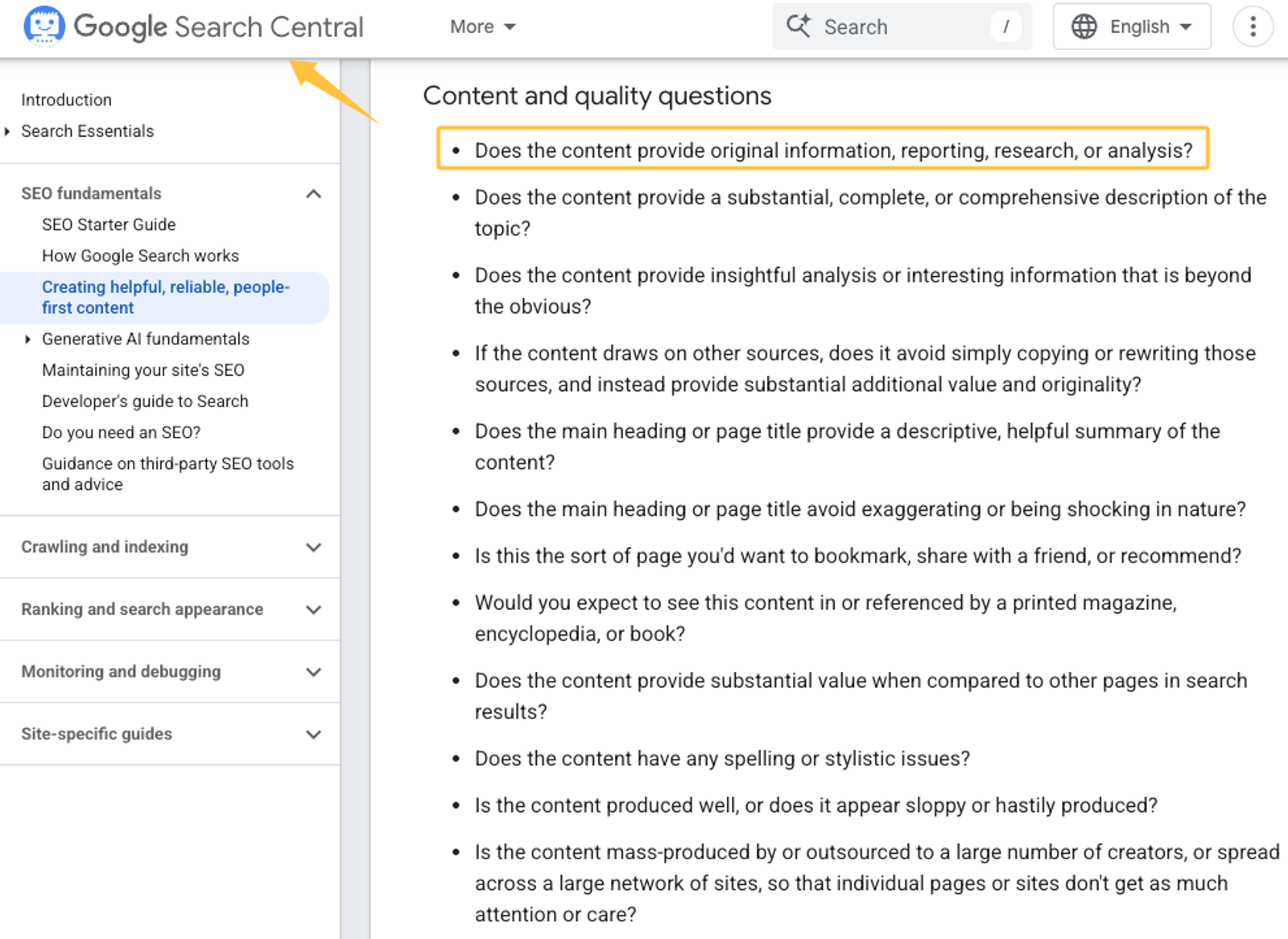Click the sloppy or hastily produced question

[x=816, y=805]
